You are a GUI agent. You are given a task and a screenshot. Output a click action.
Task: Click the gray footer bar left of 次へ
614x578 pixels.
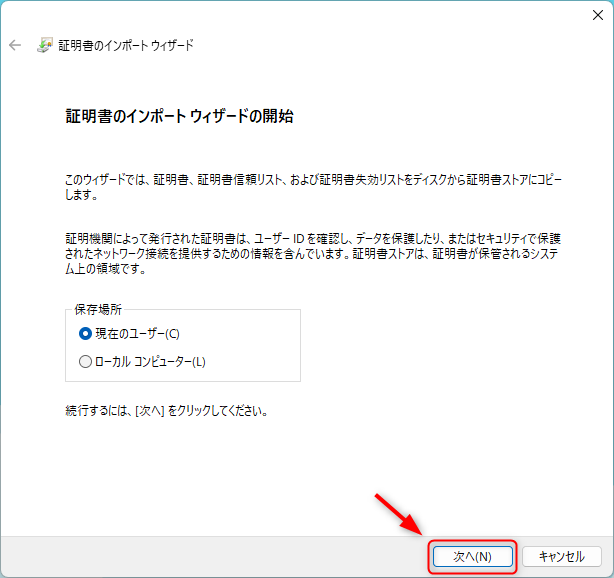pos(200,556)
